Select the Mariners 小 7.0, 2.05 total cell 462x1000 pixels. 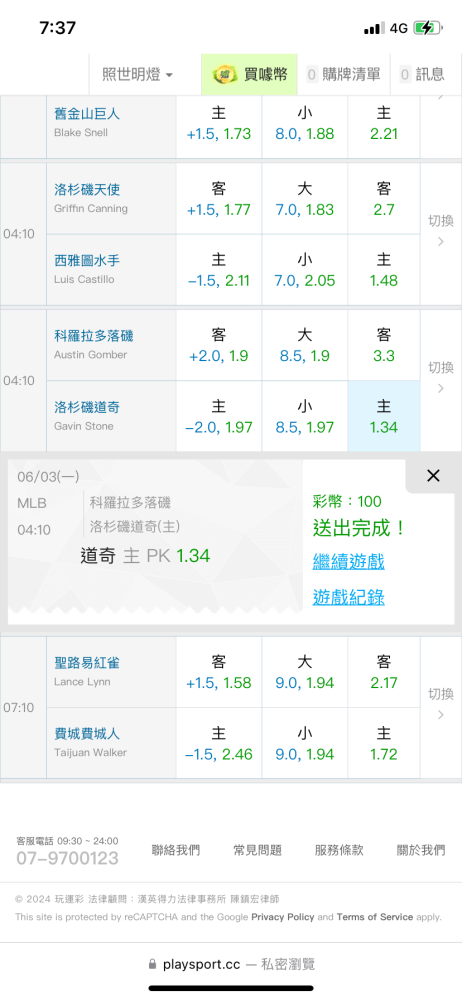[x=304, y=270]
